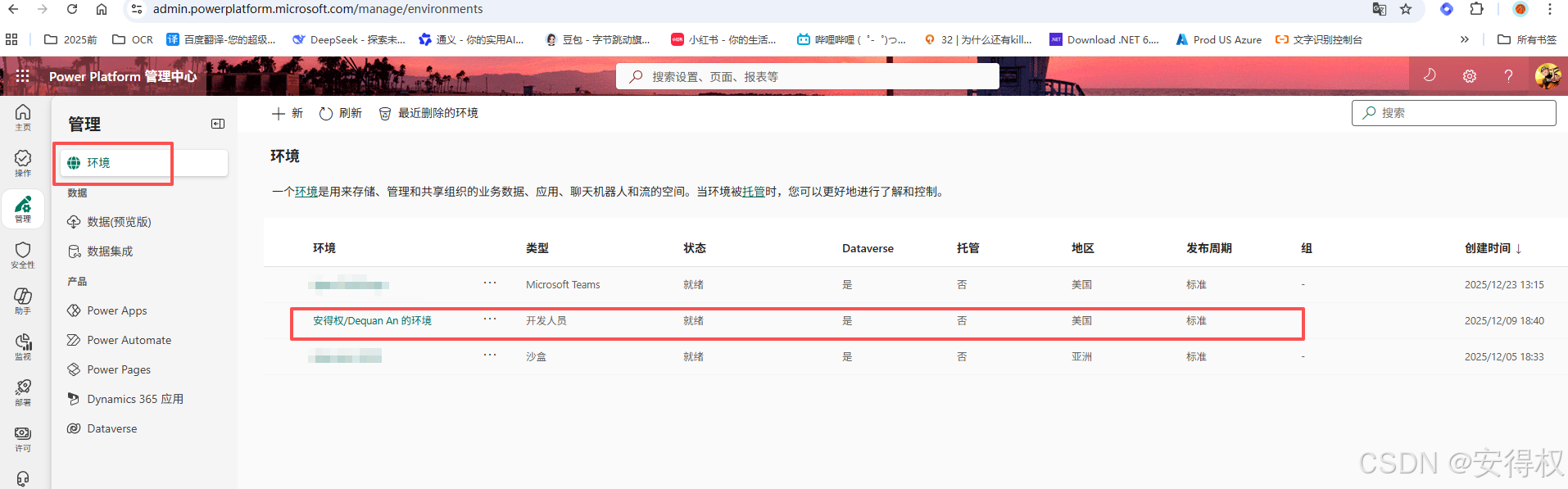The image size is (1568, 489).
Task: Click Power Platform 管理中心 title
Action: coord(123,76)
